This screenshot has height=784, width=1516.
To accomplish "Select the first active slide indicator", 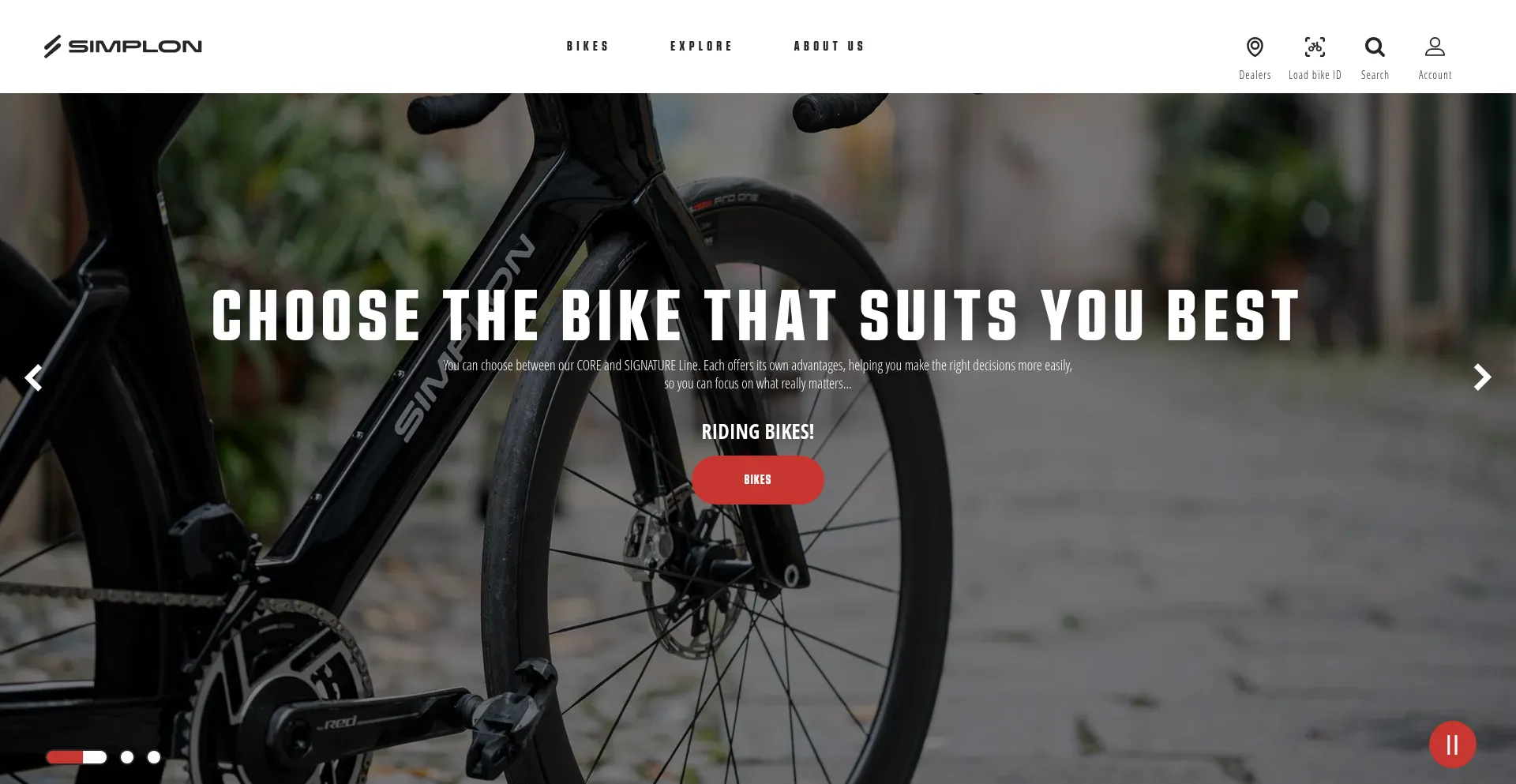I will pos(77,757).
